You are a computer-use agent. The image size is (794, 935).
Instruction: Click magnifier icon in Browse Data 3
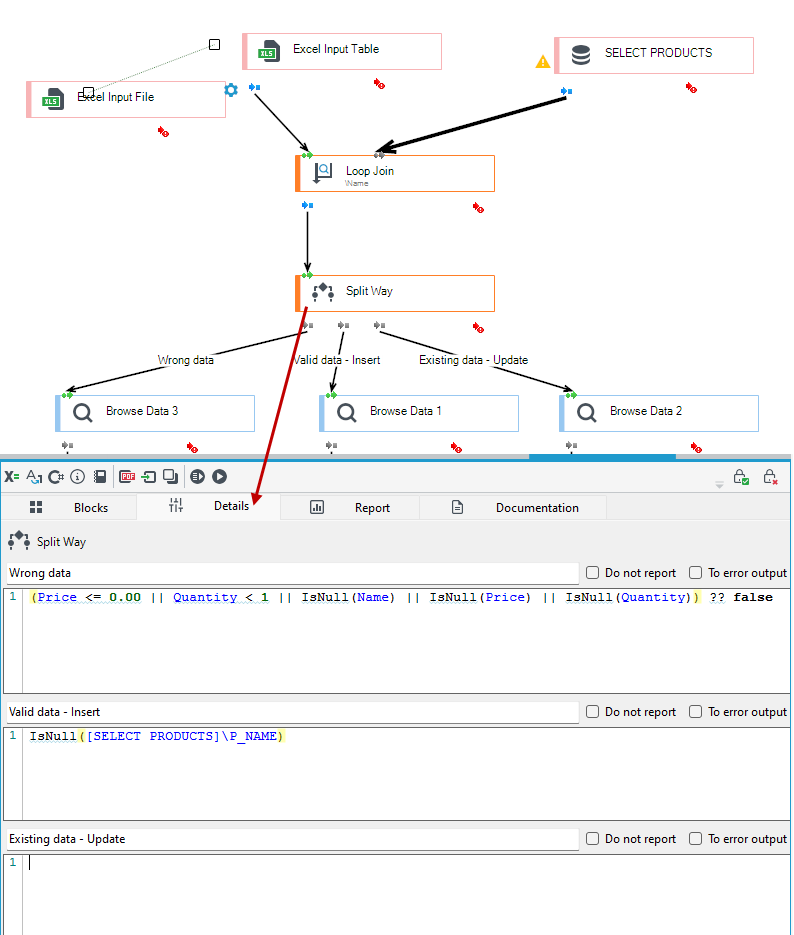pos(82,413)
